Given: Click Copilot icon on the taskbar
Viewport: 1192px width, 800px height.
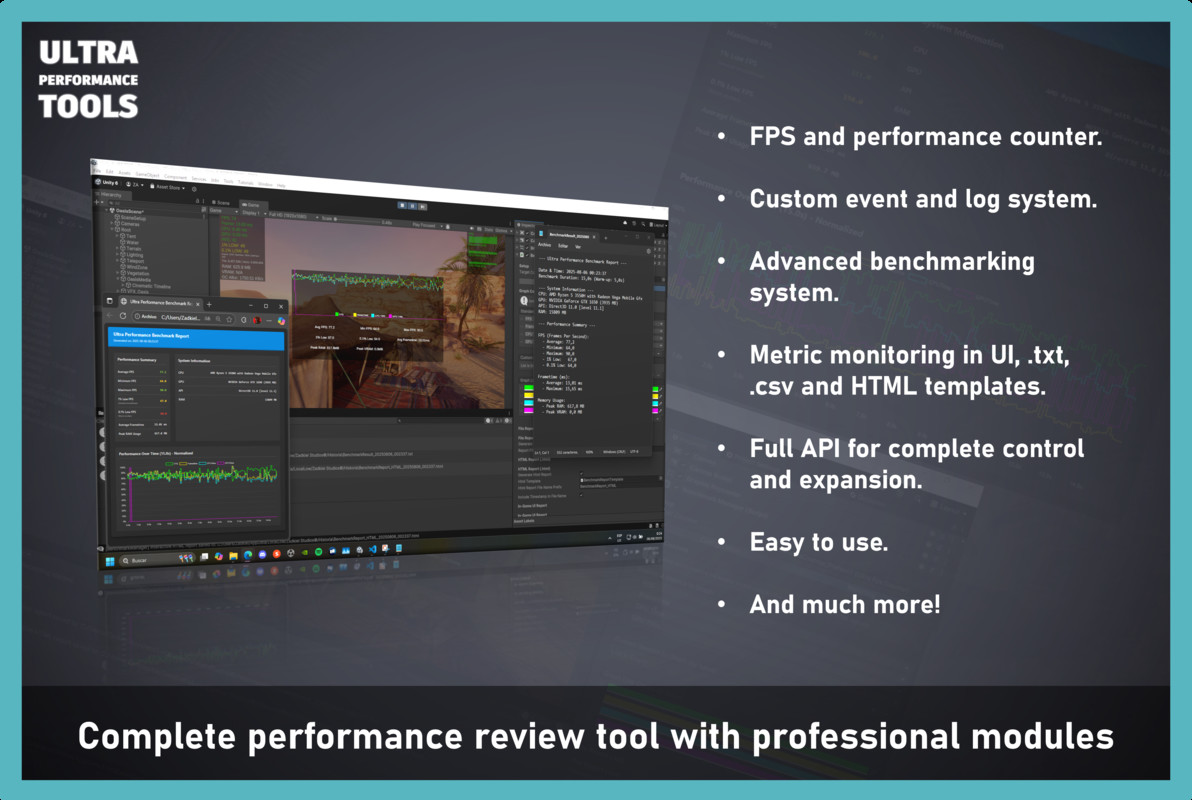Looking at the screenshot, I should [x=219, y=557].
